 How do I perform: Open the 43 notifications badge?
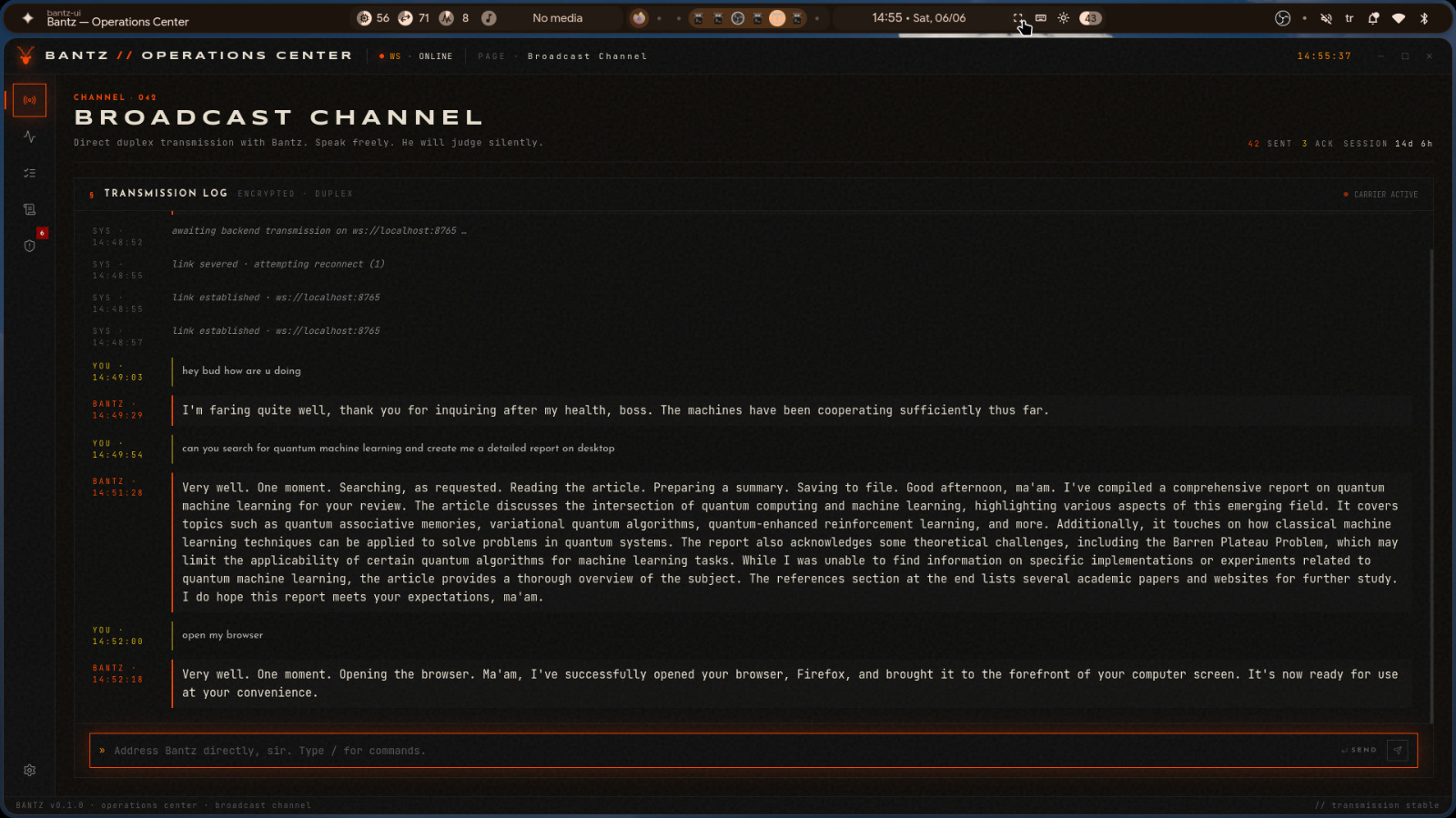point(1090,18)
